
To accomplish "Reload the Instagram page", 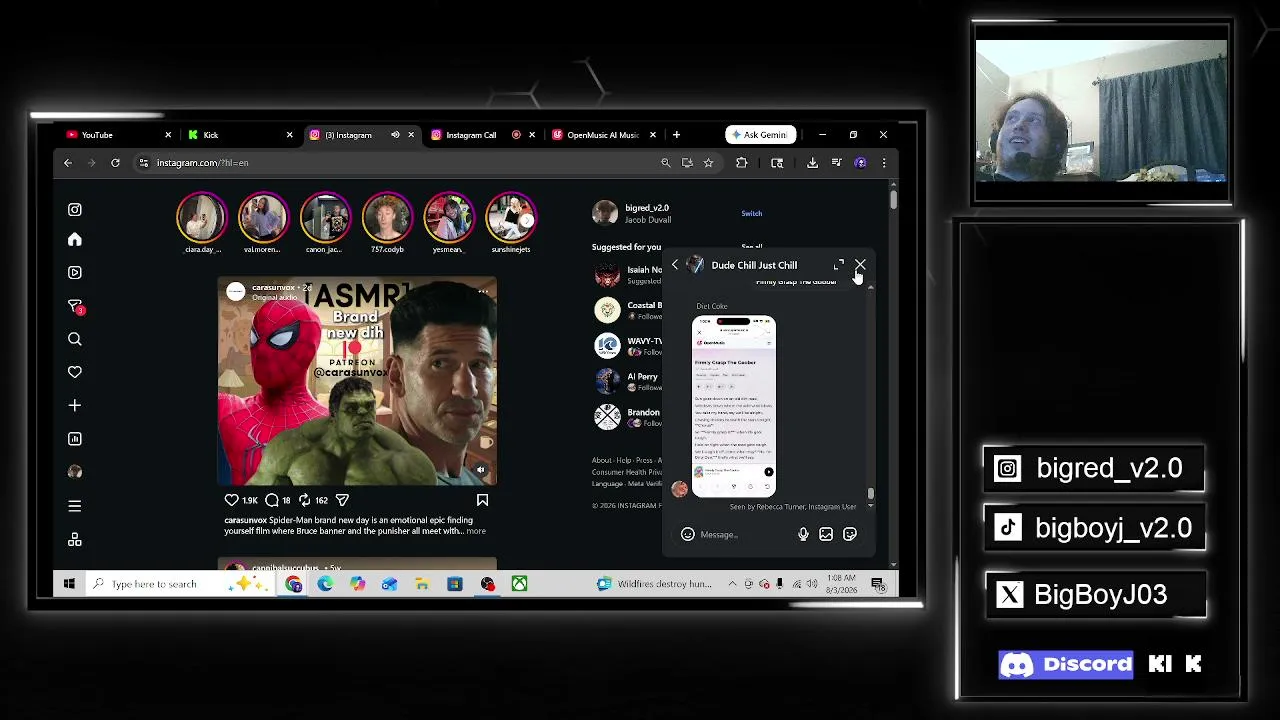I will [115, 163].
